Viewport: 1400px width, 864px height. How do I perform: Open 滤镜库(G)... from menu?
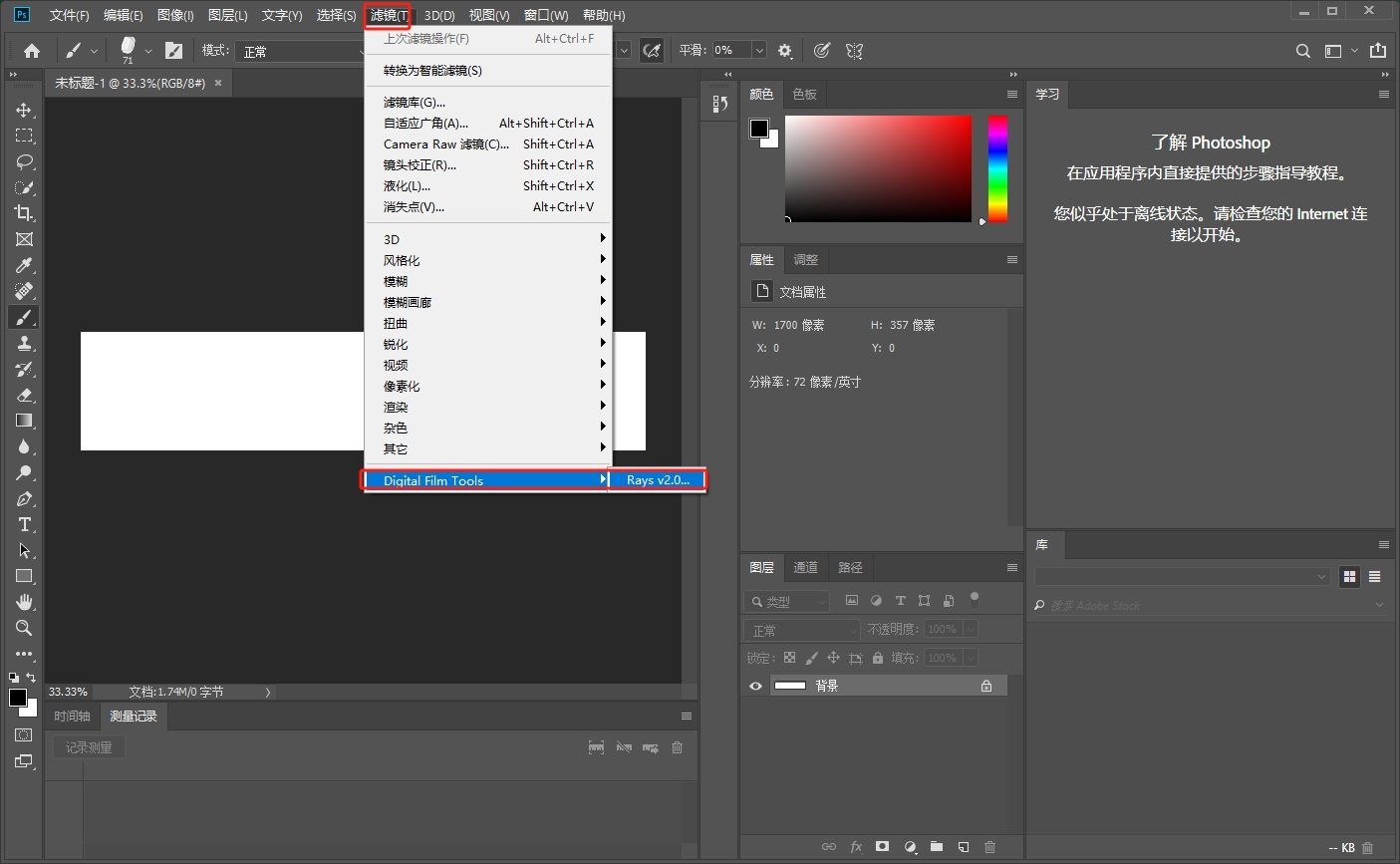(488, 103)
